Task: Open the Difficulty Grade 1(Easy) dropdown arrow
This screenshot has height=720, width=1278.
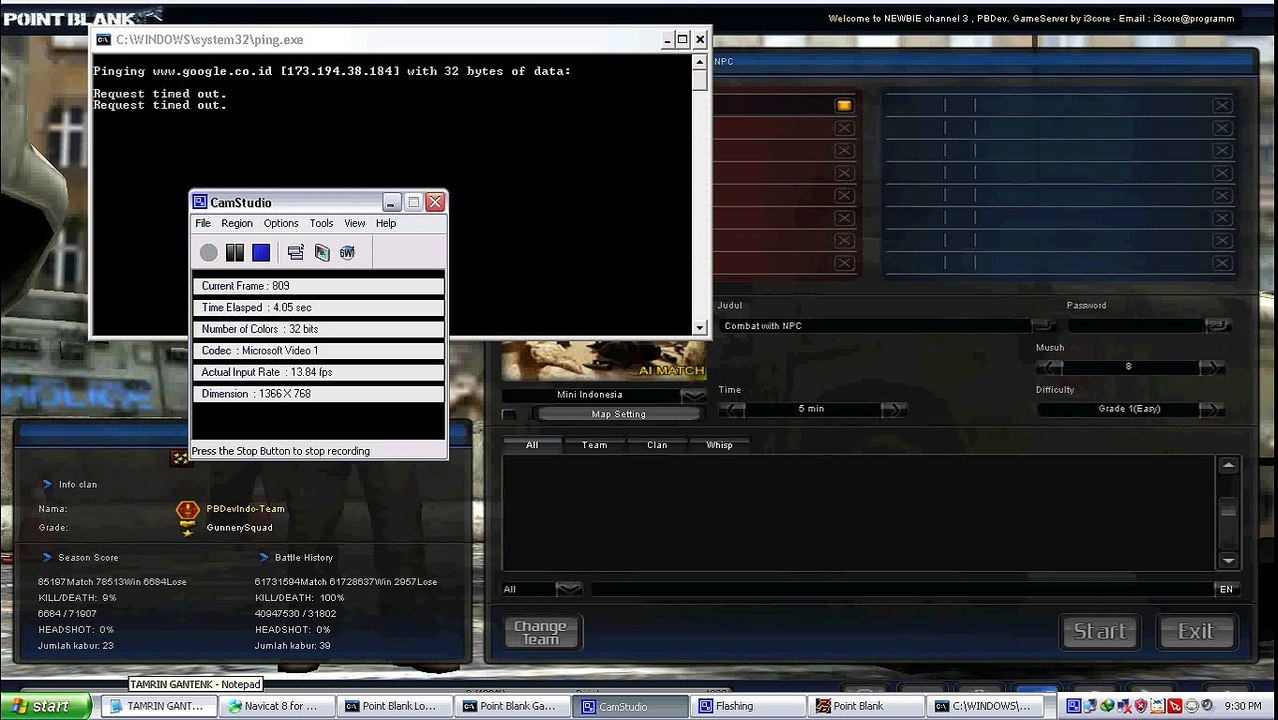Action: click(1211, 409)
